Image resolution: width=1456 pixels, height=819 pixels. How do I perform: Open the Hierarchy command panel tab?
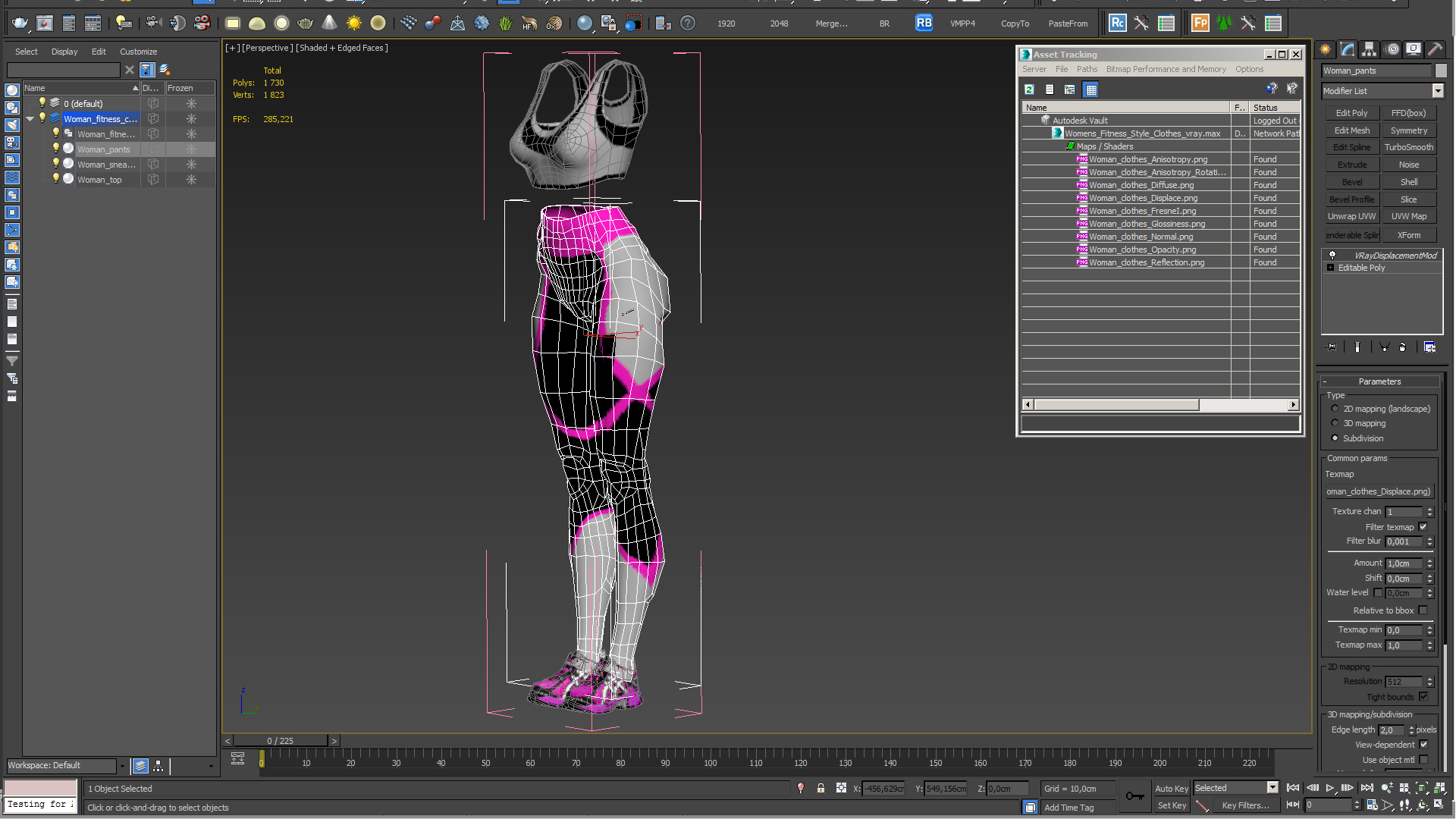tap(1370, 49)
